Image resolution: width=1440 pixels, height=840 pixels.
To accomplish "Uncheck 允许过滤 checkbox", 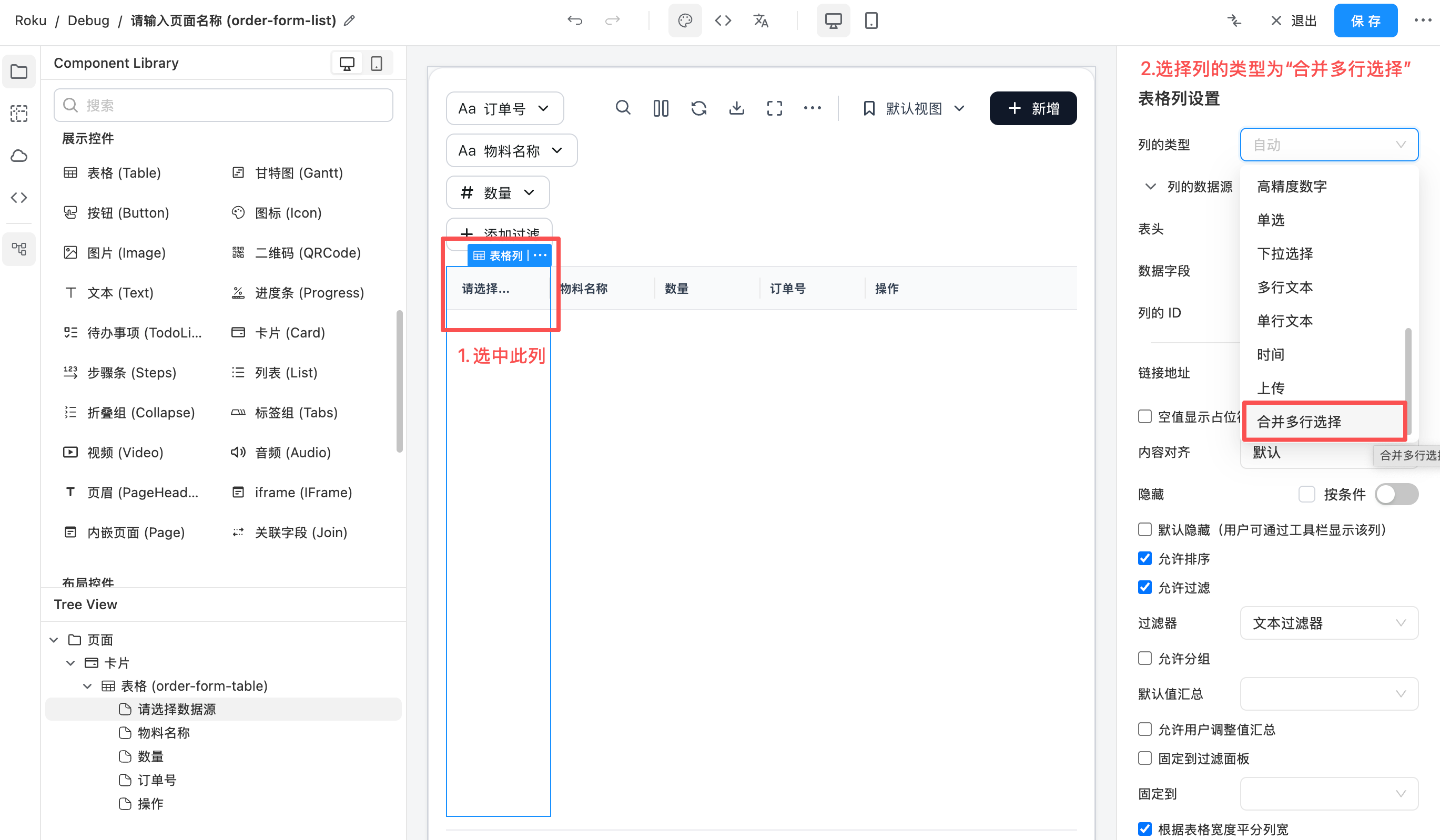I will coord(1144,587).
